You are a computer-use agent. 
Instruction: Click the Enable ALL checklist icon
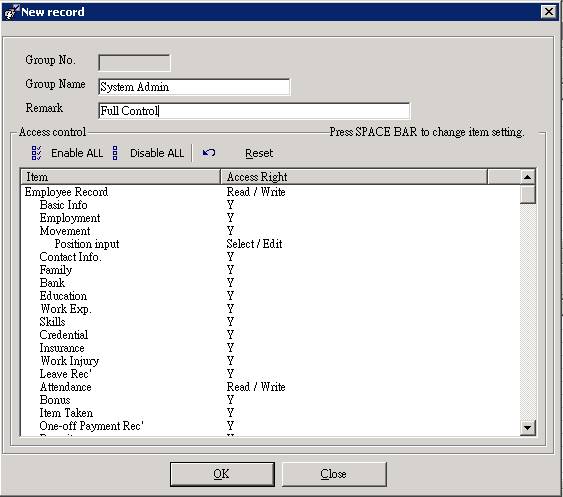36,153
